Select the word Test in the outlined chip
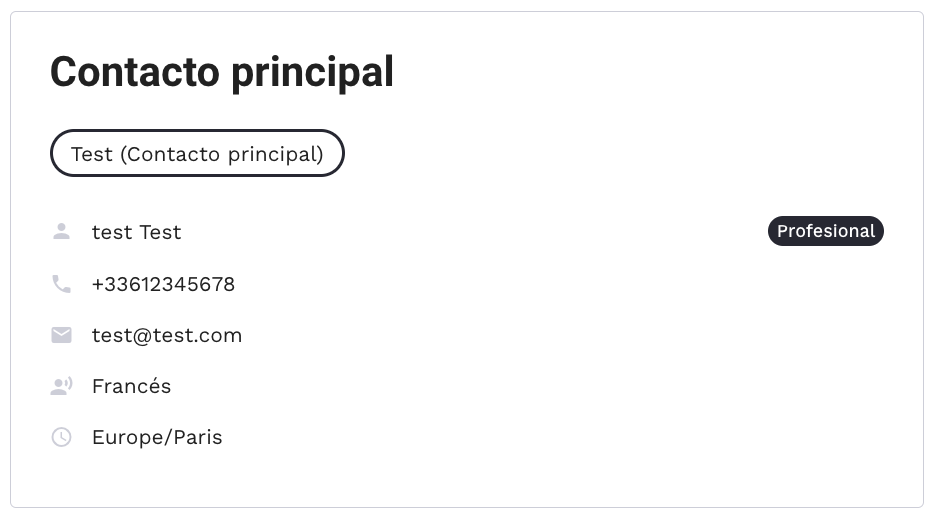This screenshot has height=516, width=932. (91, 154)
